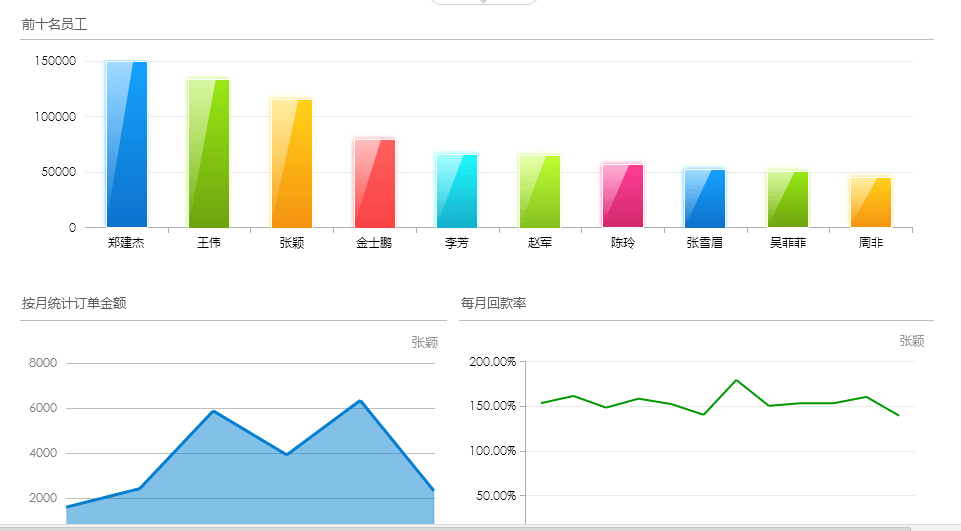Click the blue bar for 郑建杰
The image size is (961, 531).
pos(127,145)
